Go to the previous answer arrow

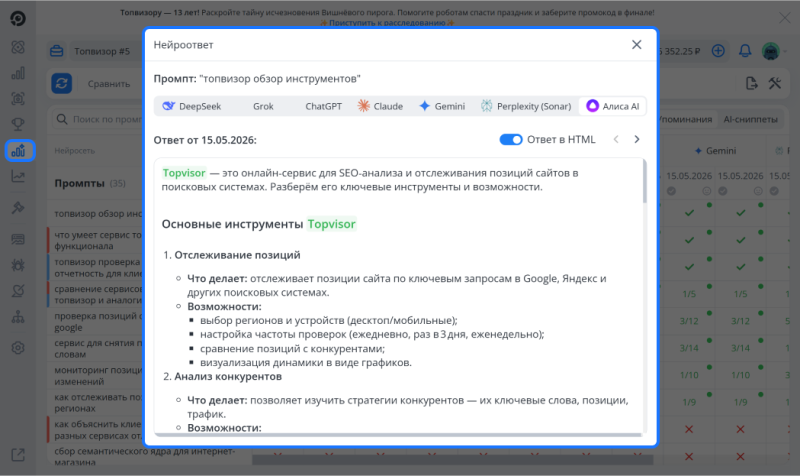pos(616,139)
